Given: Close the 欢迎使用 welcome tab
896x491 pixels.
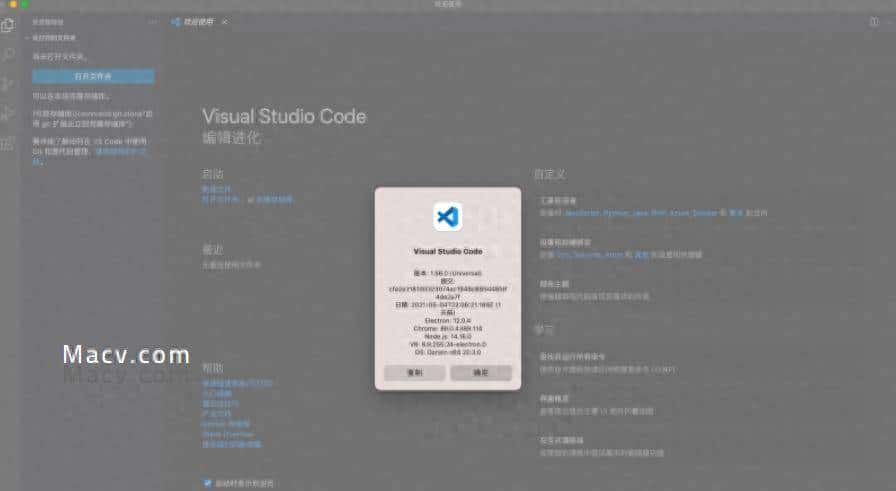Looking at the screenshot, I should tap(225, 22).
